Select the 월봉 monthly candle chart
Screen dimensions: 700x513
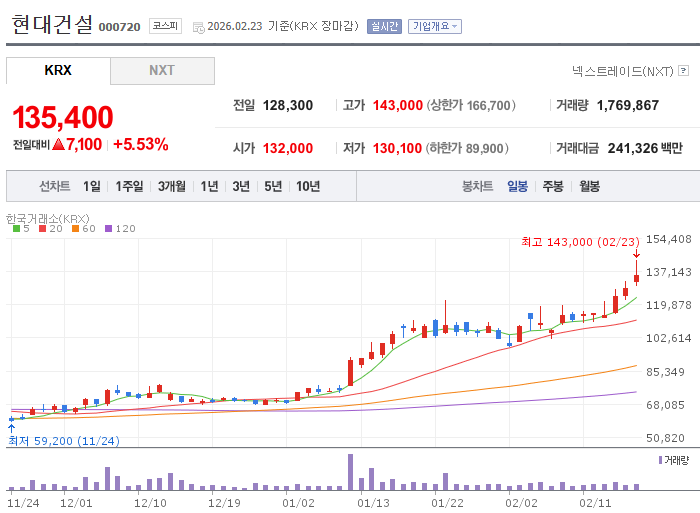(x=589, y=186)
